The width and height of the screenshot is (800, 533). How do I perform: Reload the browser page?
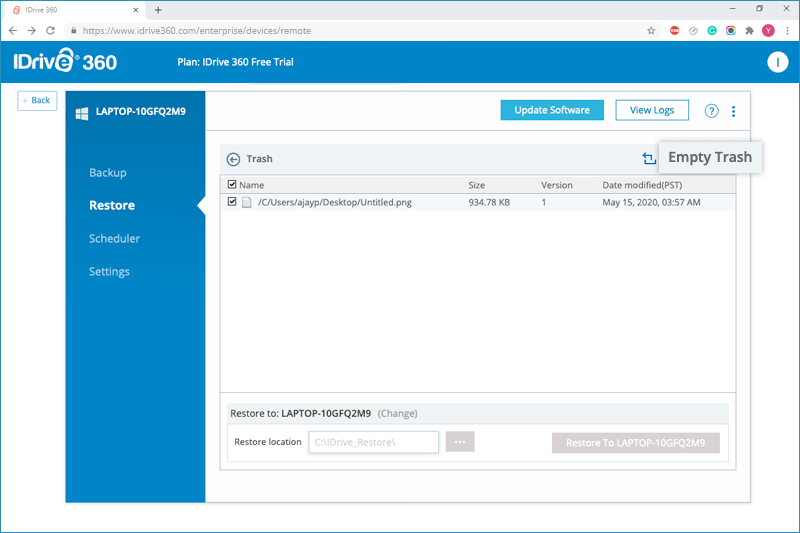50,31
